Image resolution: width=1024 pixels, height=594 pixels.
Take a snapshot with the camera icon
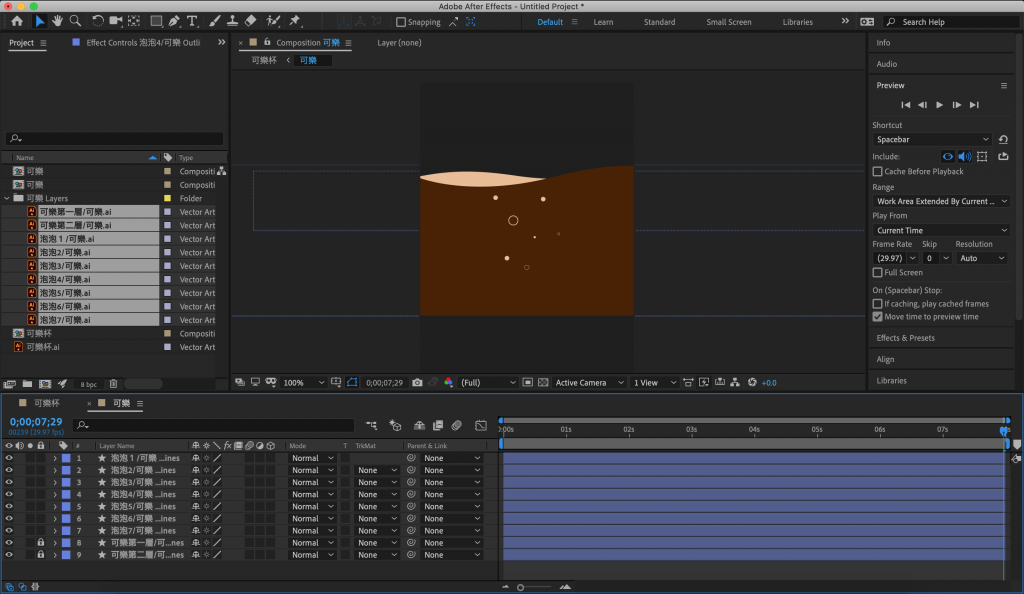pyautogui.click(x=418, y=383)
